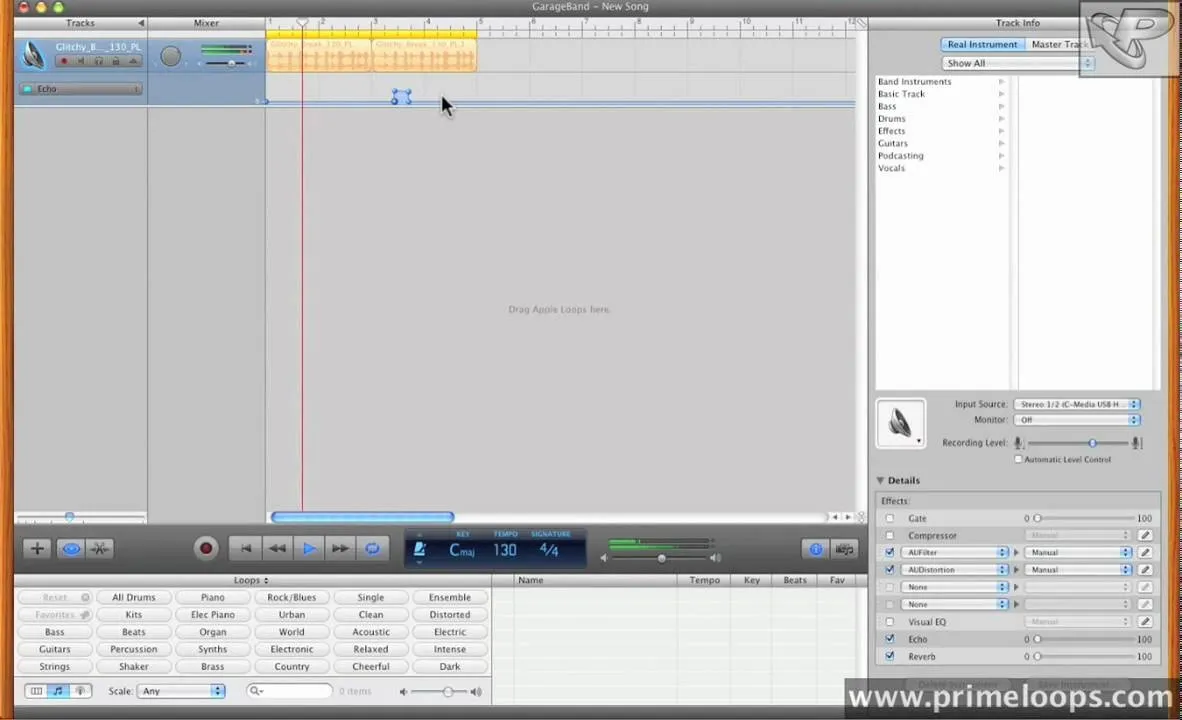Filter loops by Cheerful
This screenshot has height=720, width=1182.
[x=371, y=666]
